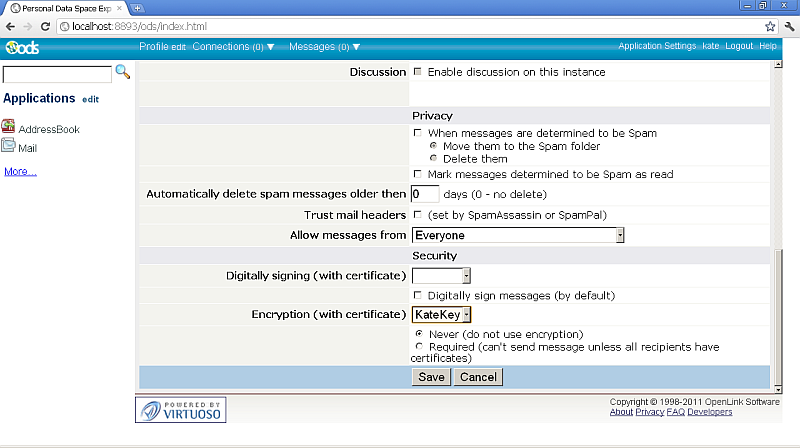Click the search magnifier icon

click(x=123, y=72)
